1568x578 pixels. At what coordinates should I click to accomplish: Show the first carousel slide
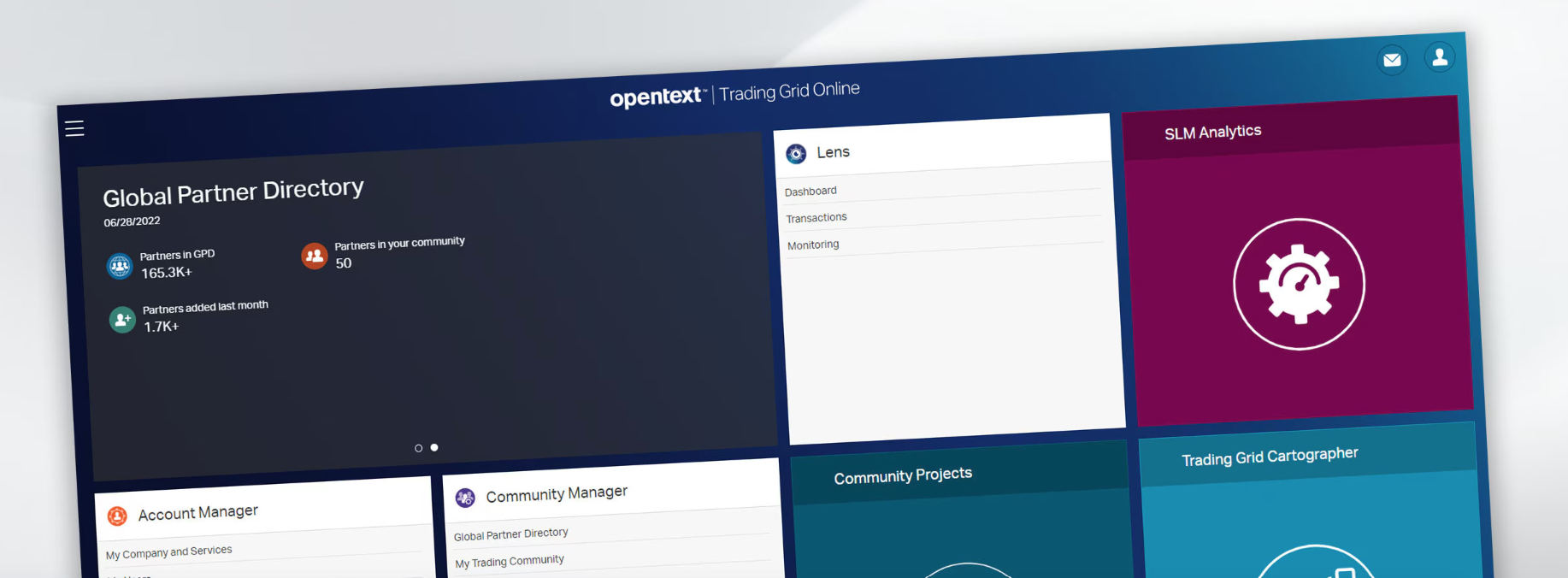pyautogui.click(x=418, y=448)
